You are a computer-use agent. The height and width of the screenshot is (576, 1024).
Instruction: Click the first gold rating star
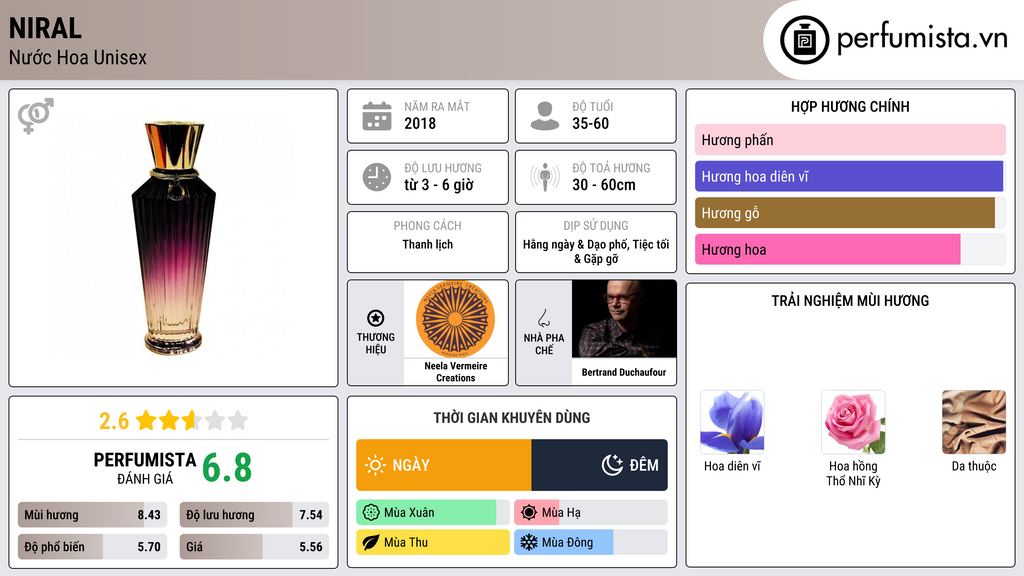[146, 420]
